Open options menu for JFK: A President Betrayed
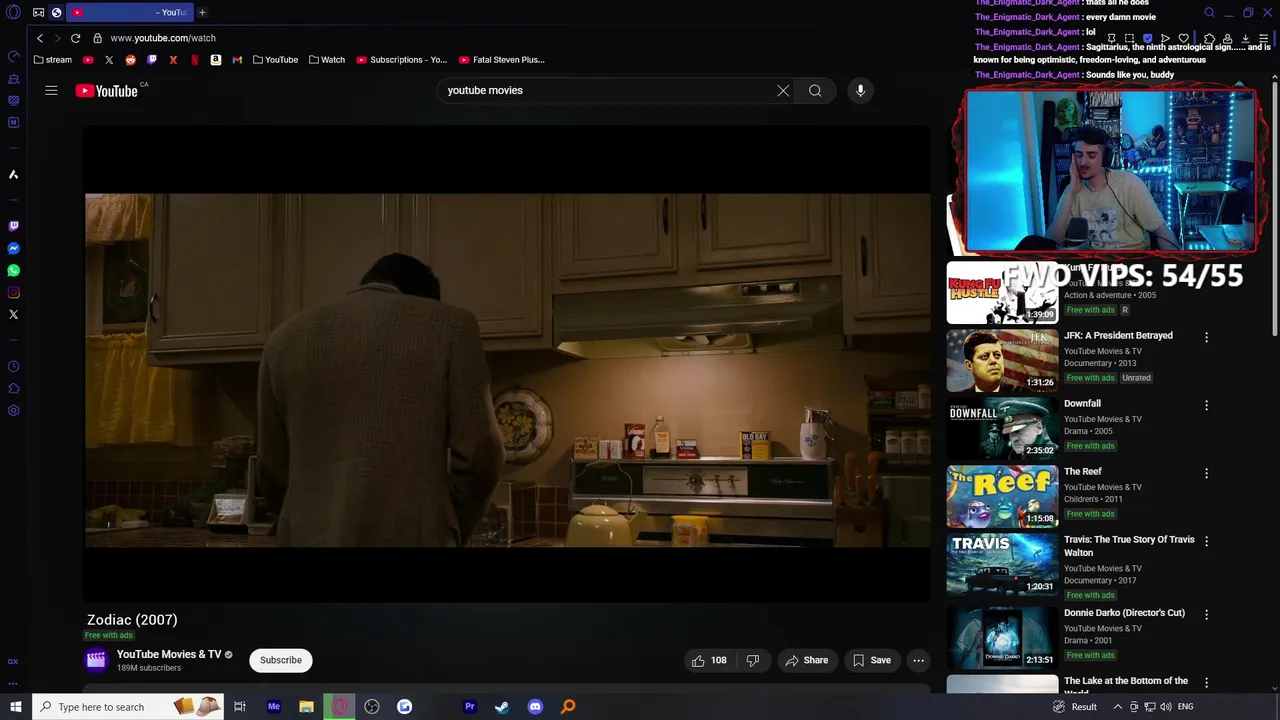This screenshot has height=720, width=1280. tap(1206, 337)
